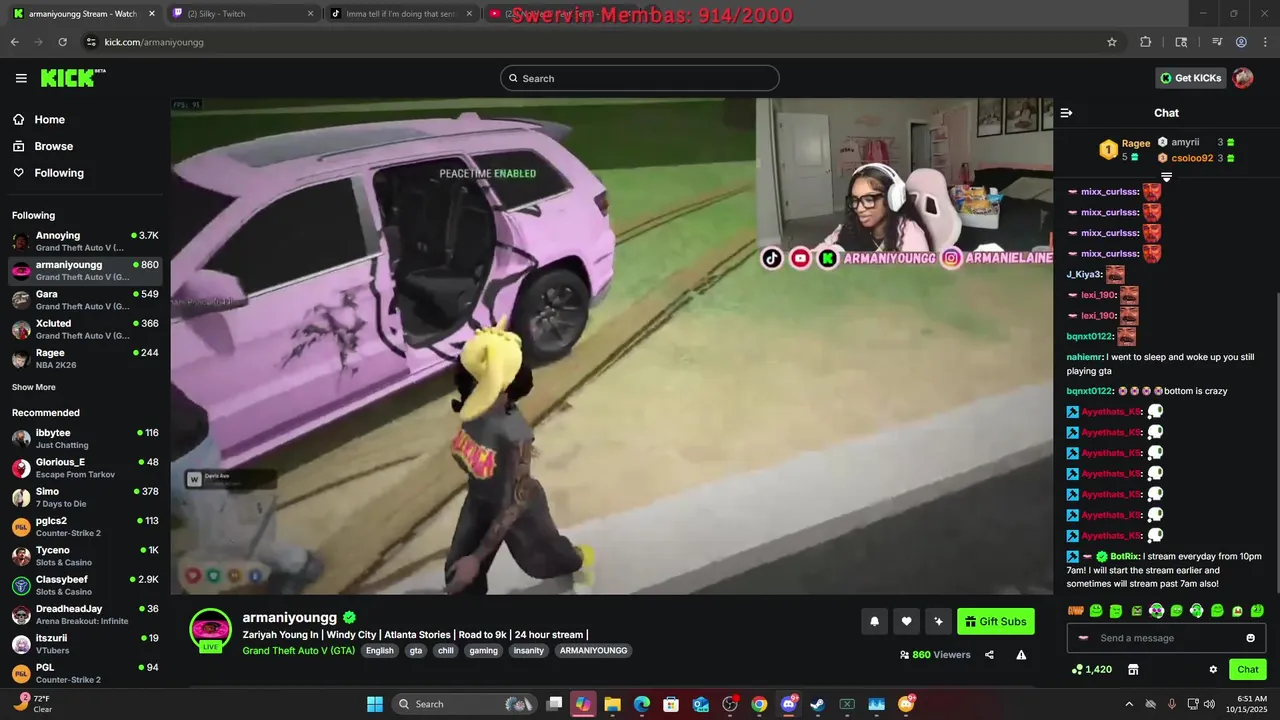Open browser extensions puzzle icon
This screenshot has width=1280, height=720.
click(x=1146, y=42)
